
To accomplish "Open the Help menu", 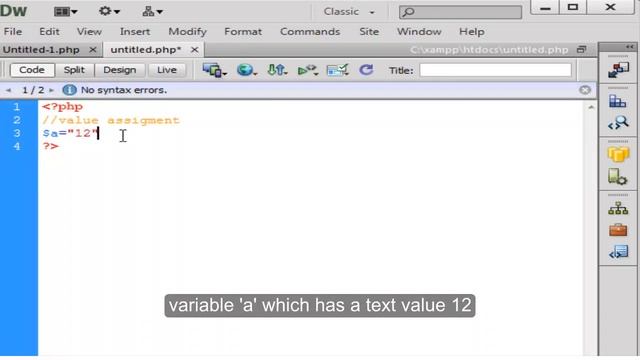I will tap(471, 31).
